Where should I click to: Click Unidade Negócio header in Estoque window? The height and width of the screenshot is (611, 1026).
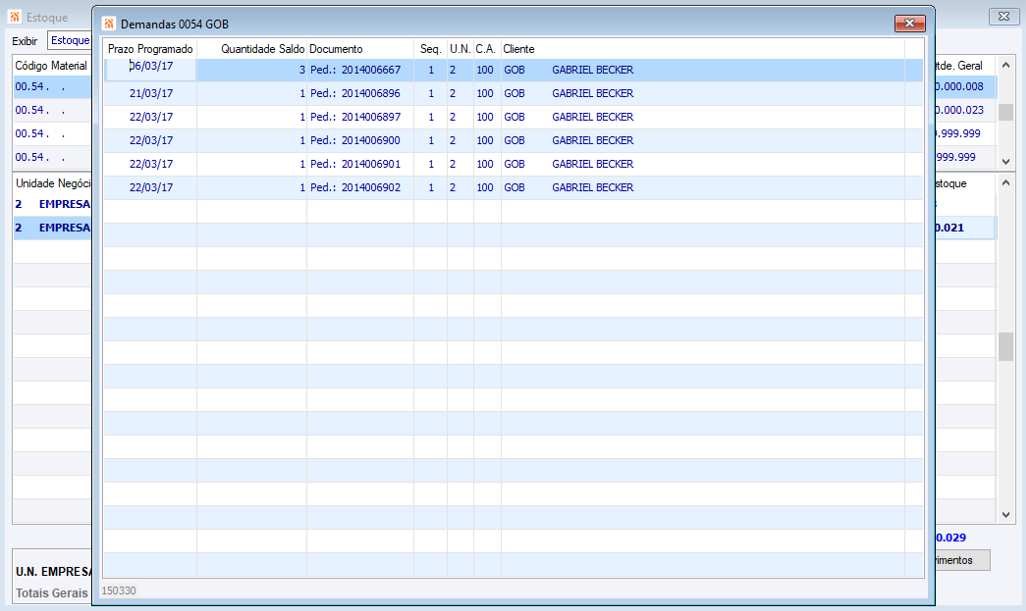[53, 183]
